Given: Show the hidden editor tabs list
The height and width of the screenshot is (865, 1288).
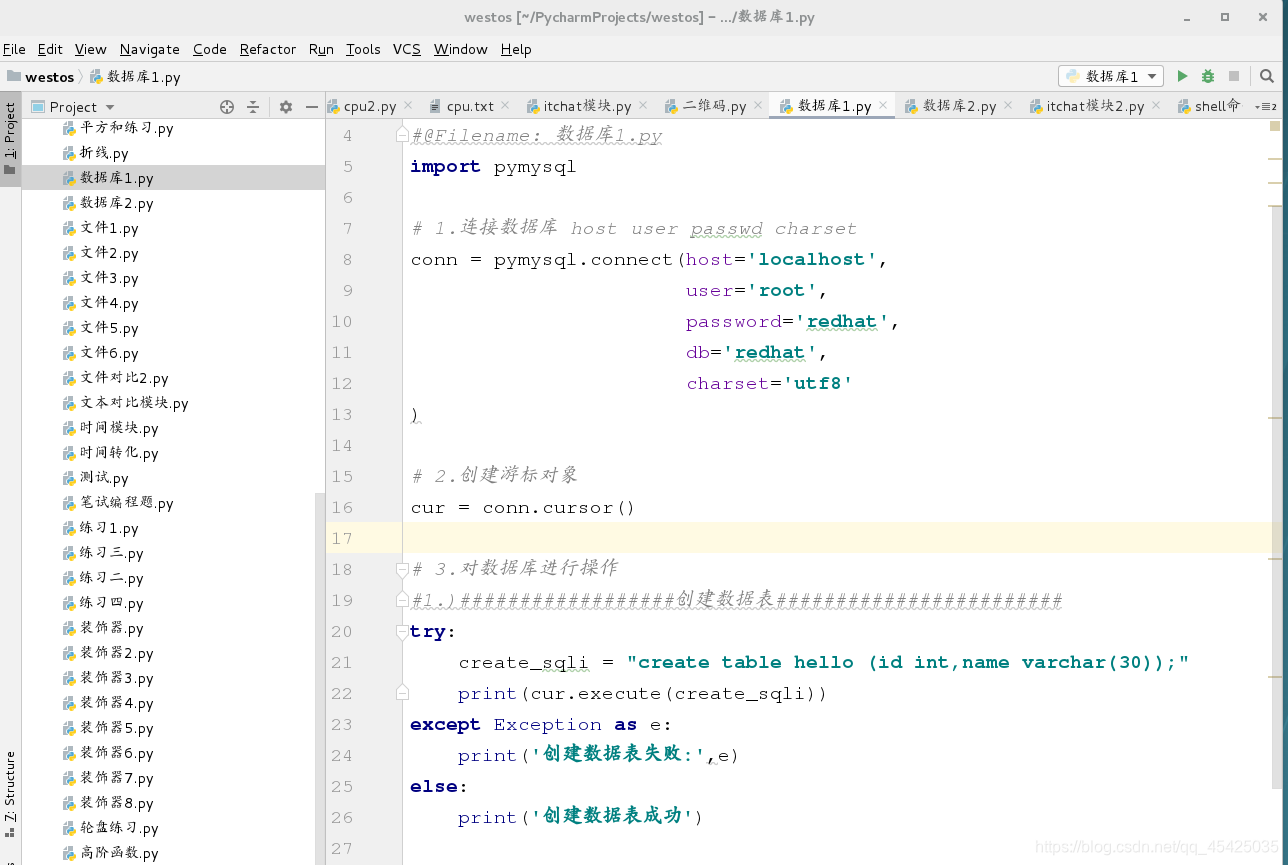Looking at the screenshot, I should 1266,106.
